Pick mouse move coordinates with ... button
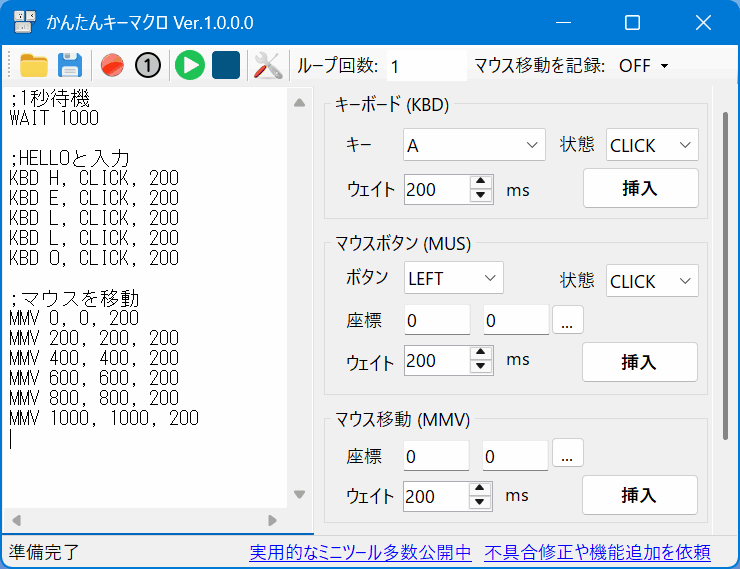740x569 pixels. point(568,453)
